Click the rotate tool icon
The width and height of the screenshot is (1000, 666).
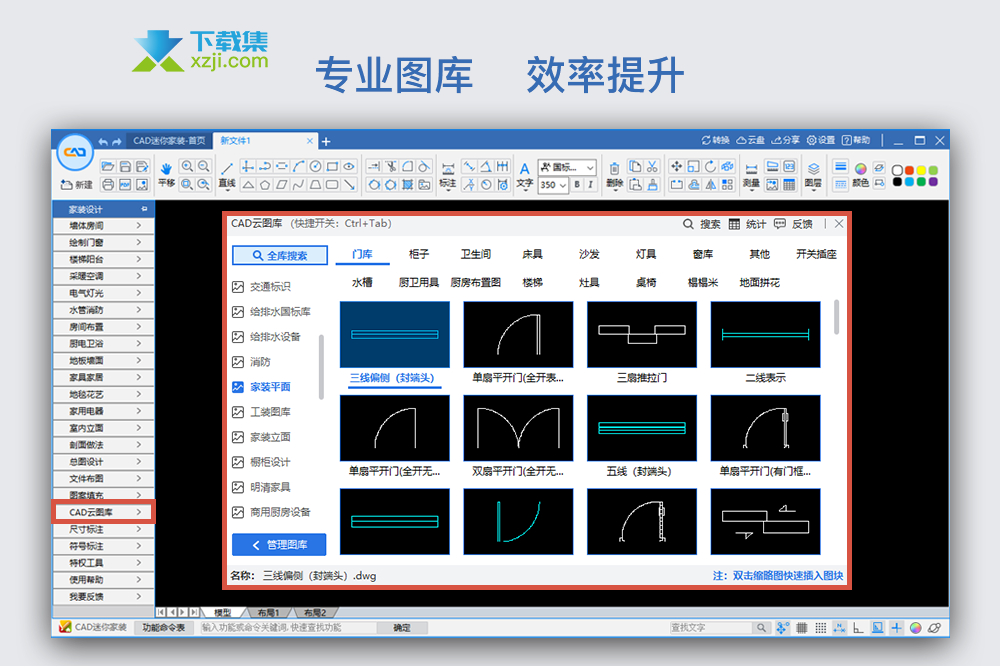click(x=710, y=166)
